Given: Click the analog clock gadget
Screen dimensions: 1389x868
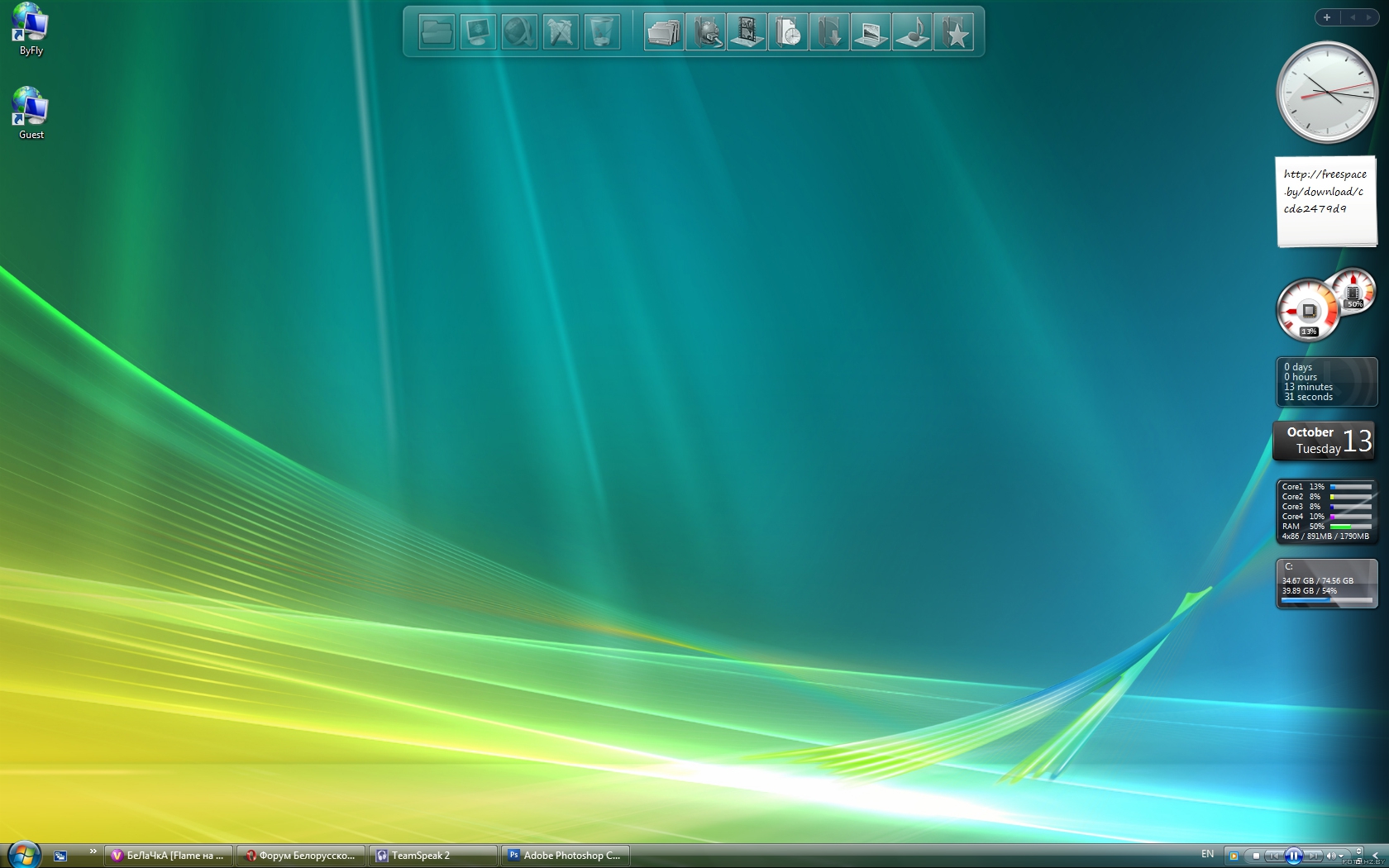Looking at the screenshot, I should pyautogui.click(x=1327, y=93).
